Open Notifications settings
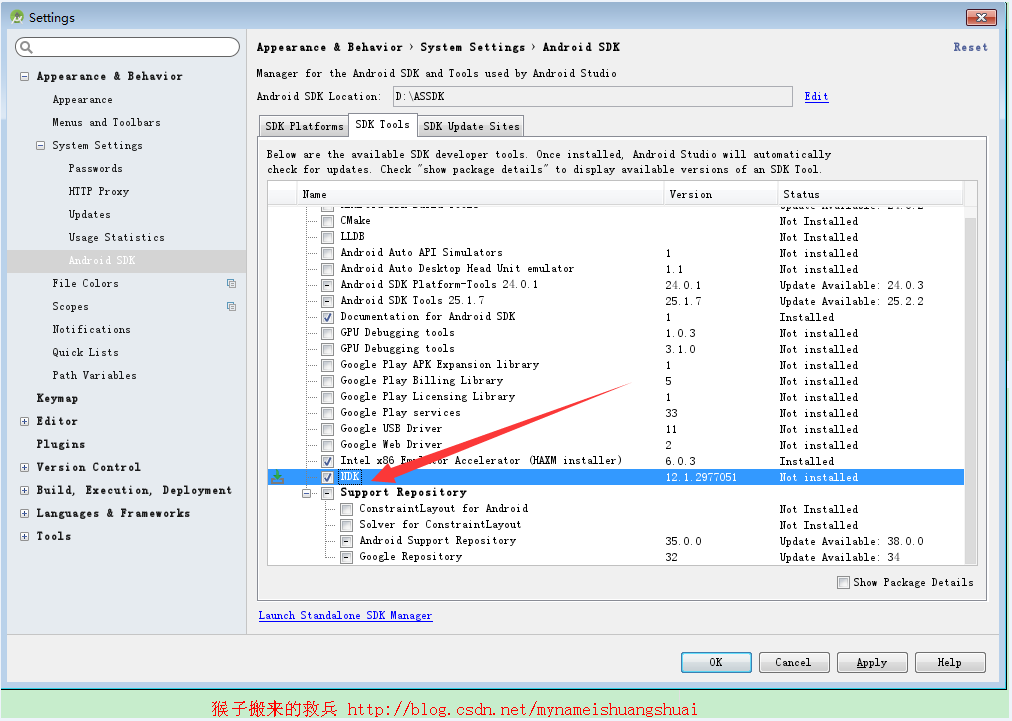This screenshot has height=721, width=1012. [92, 329]
